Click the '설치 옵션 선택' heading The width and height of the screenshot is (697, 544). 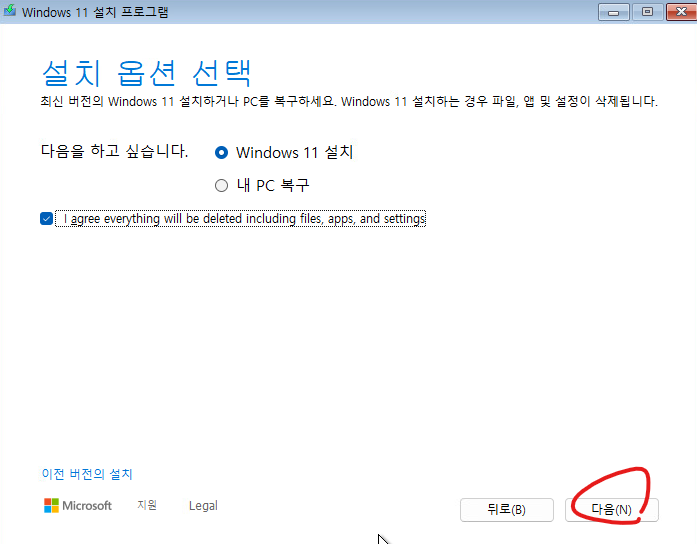(147, 73)
